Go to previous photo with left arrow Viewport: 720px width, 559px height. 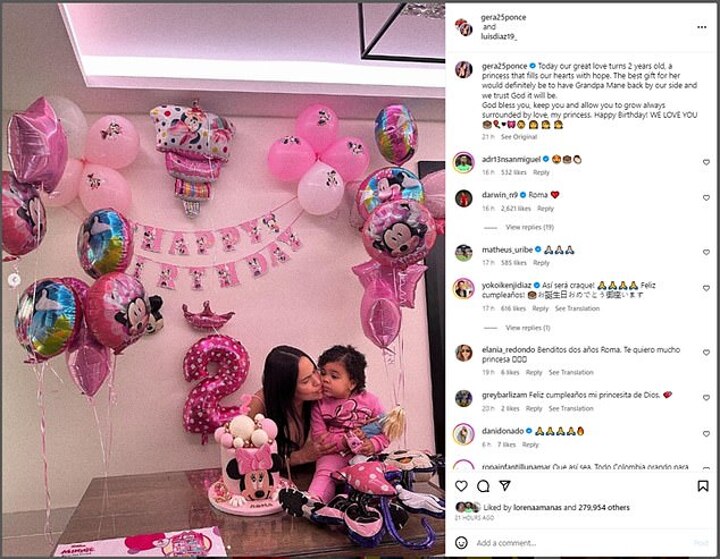pyautogui.click(x=14, y=279)
